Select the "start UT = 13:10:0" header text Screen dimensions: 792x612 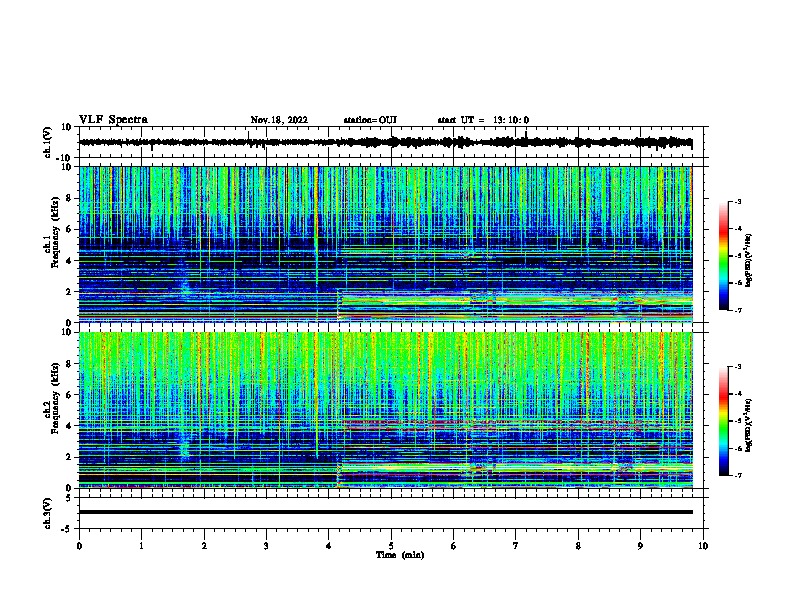[x=483, y=120]
